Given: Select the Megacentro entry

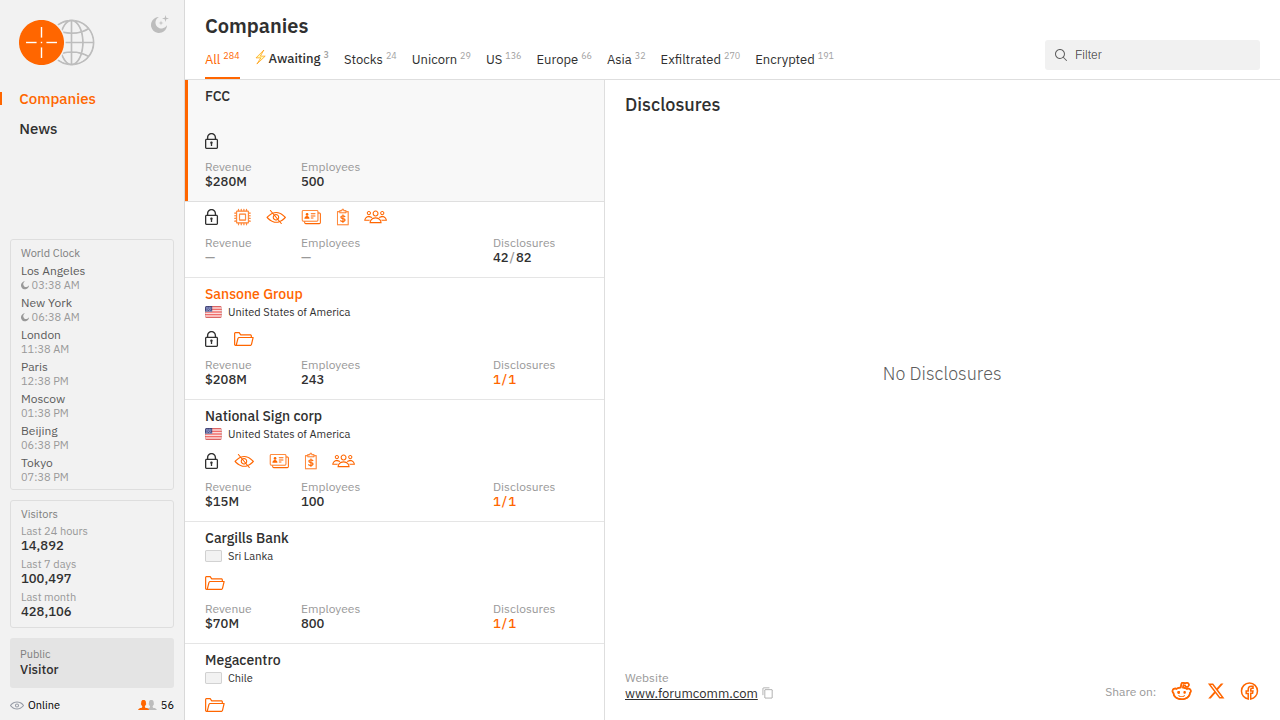Looking at the screenshot, I should click(242, 660).
